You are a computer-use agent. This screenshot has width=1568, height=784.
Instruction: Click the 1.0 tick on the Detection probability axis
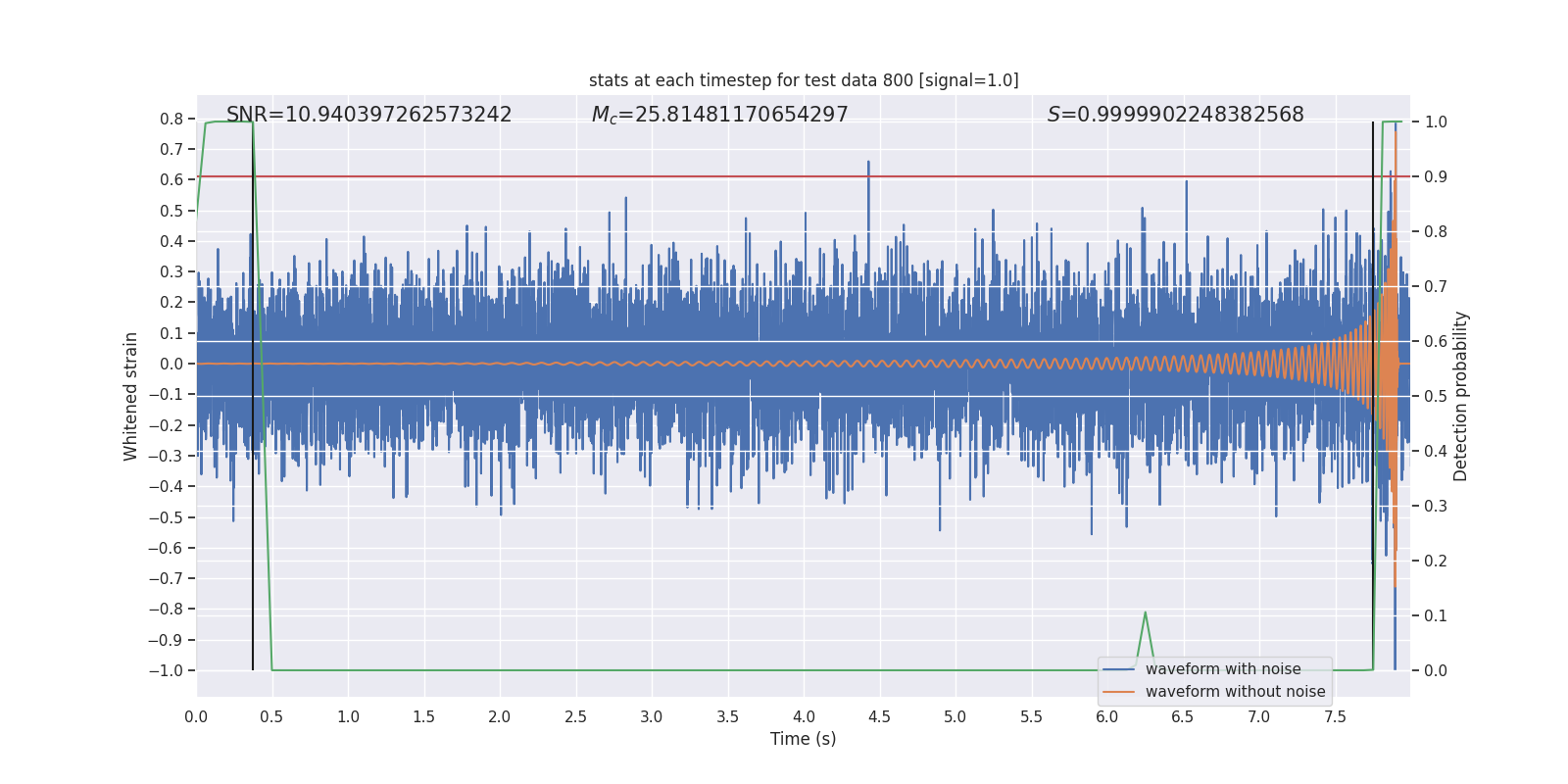(x=1436, y=122)
